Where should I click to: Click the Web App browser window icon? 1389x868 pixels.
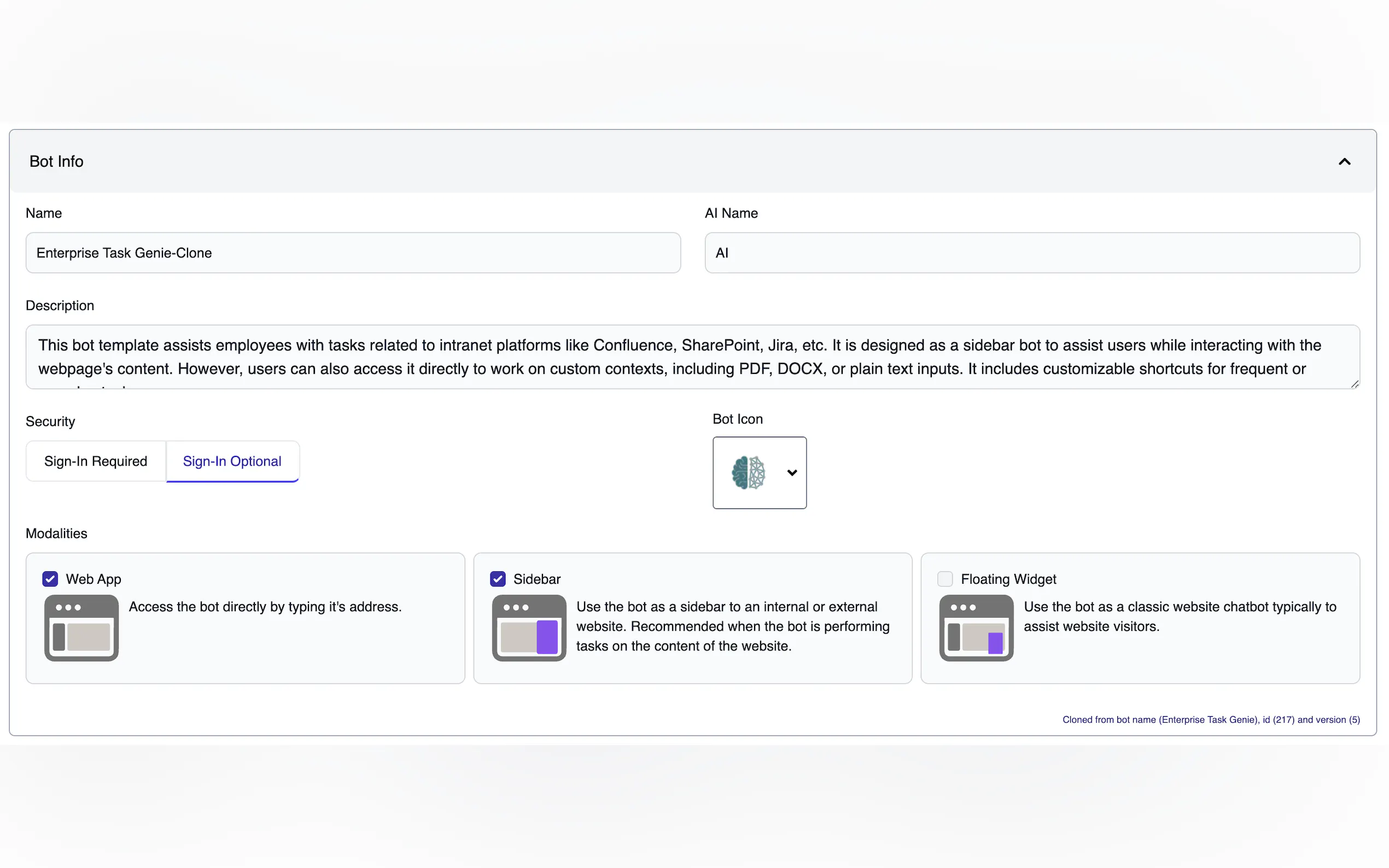click(x=80, y=627)
